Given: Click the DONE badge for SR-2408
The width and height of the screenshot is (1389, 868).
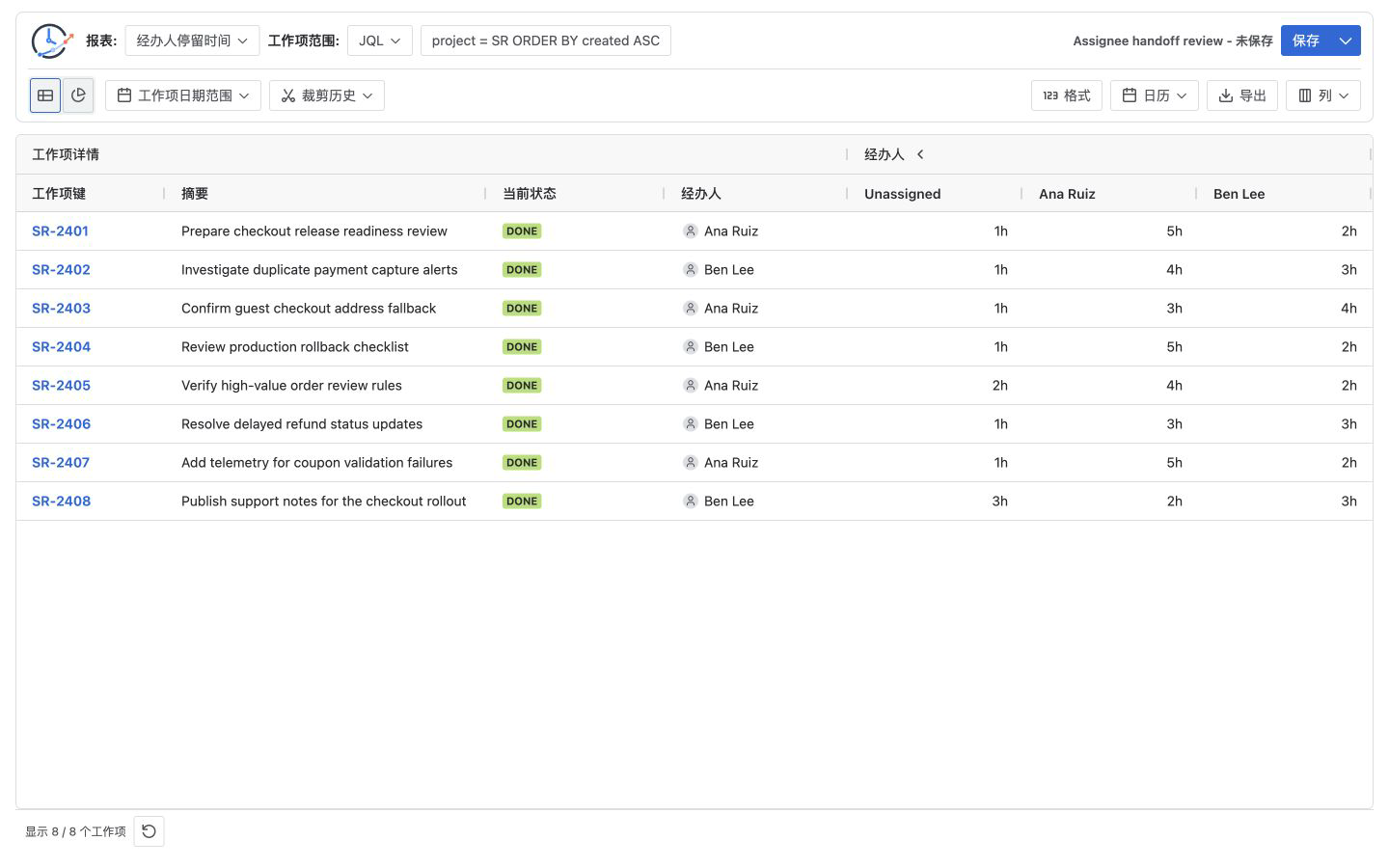Looking at the screenshot, I should [522, 502].
